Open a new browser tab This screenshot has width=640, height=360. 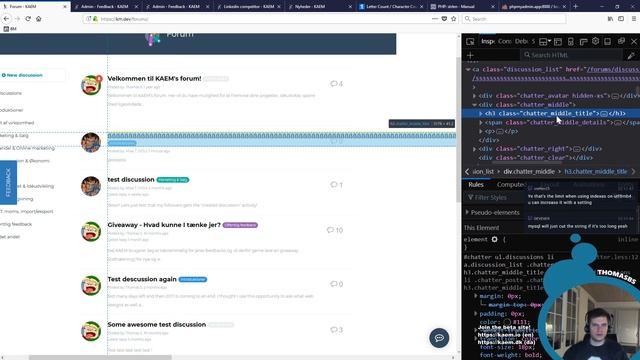(576, 7)
